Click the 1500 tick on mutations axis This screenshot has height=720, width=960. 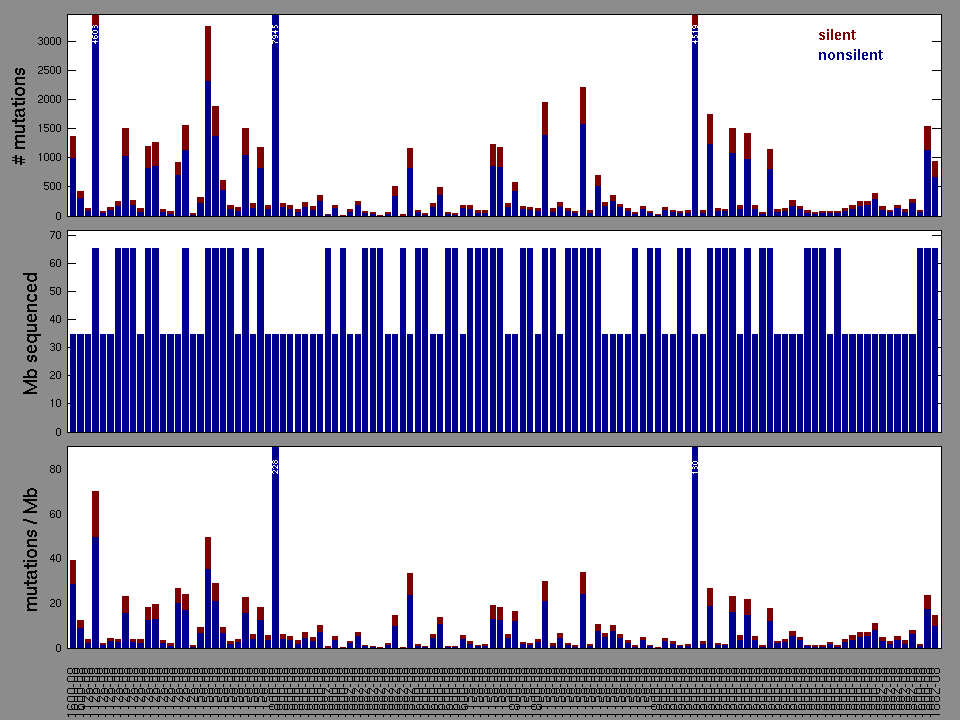49,129
